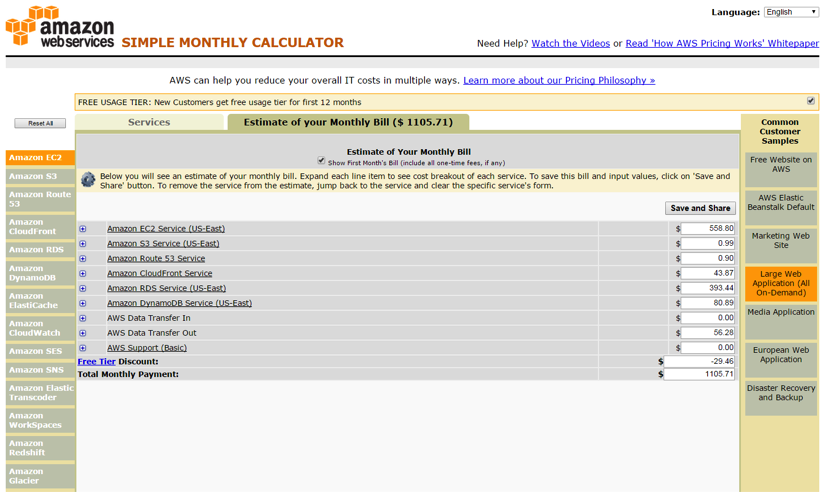Image resolution: width=825 pixels, height=492 pixels.
Task: Open Amazon S3 in the sidebar
Action: [x=40, y=176]
